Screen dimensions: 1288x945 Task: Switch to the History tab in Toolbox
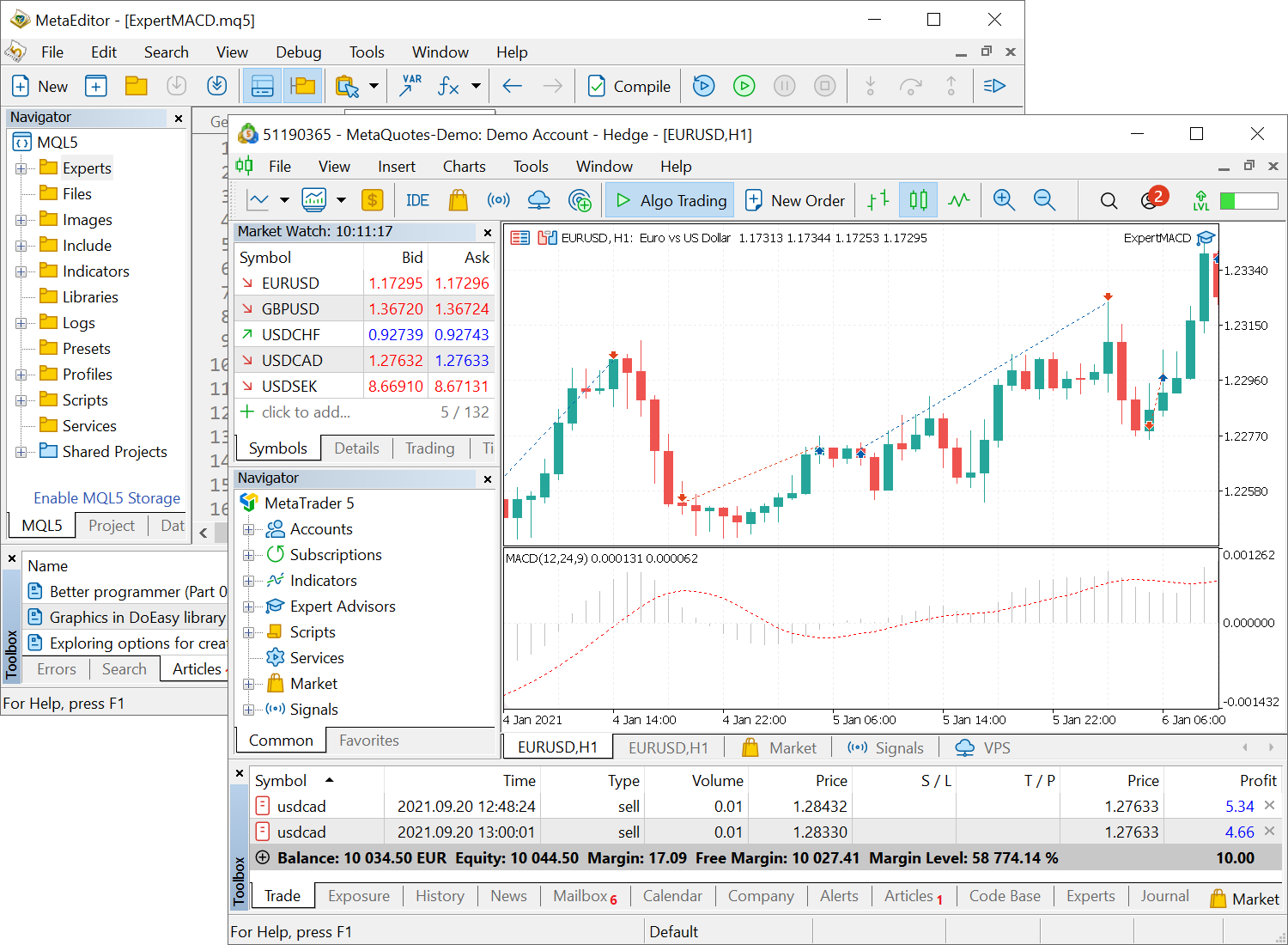(440, 896)
